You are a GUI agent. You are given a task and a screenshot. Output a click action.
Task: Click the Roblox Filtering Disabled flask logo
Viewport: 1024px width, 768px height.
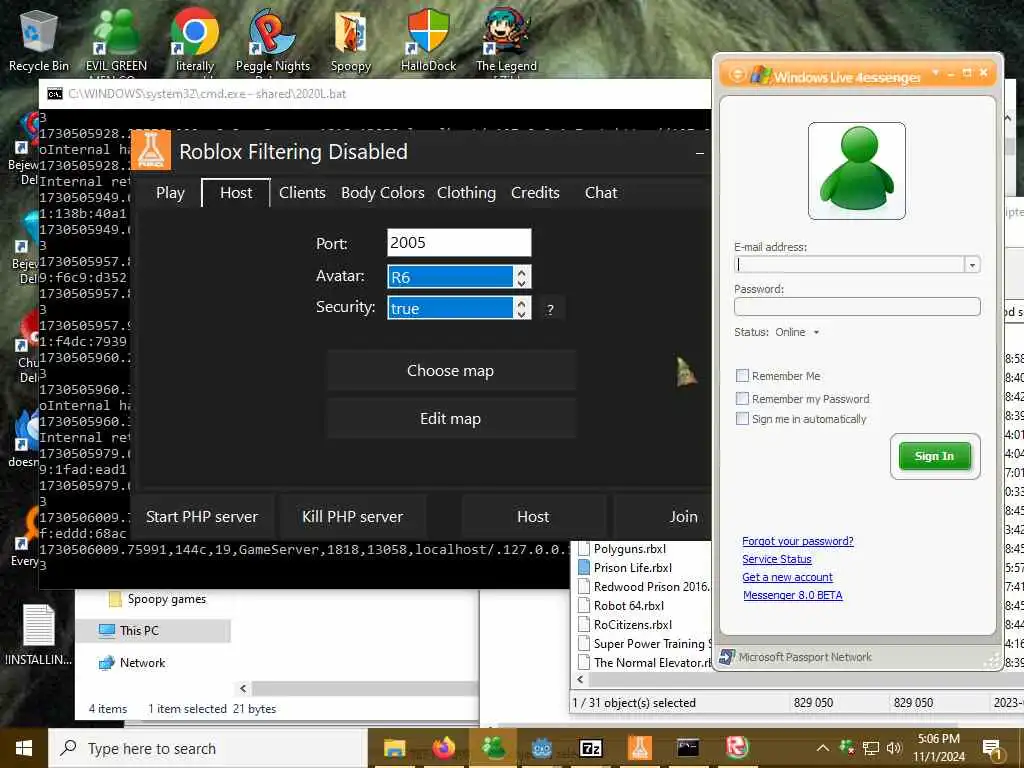tap(151, 150)
